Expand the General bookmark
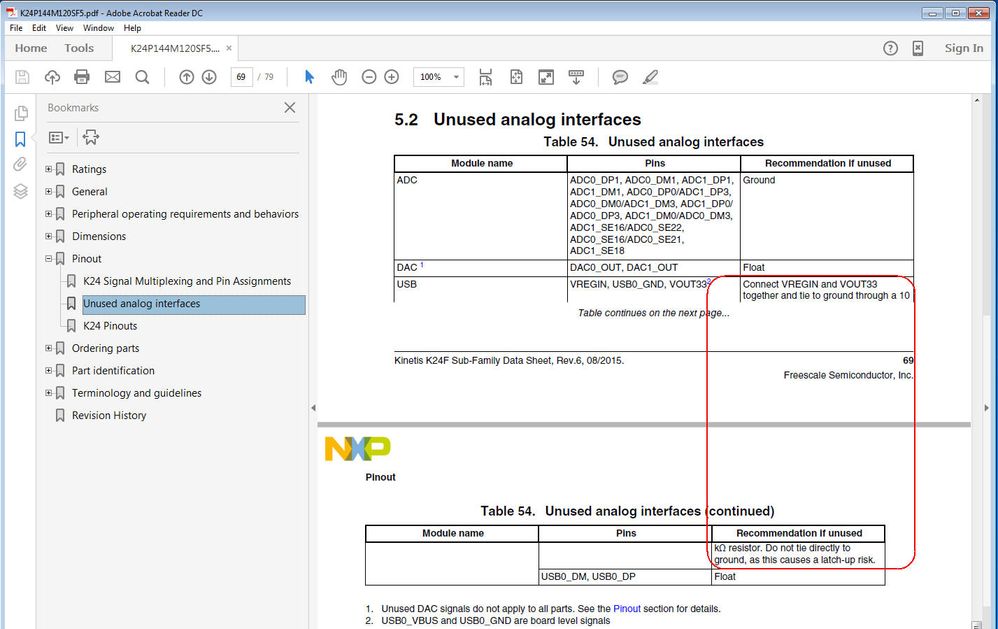Viewport: 998px width, 629px height. coord(48,191)
